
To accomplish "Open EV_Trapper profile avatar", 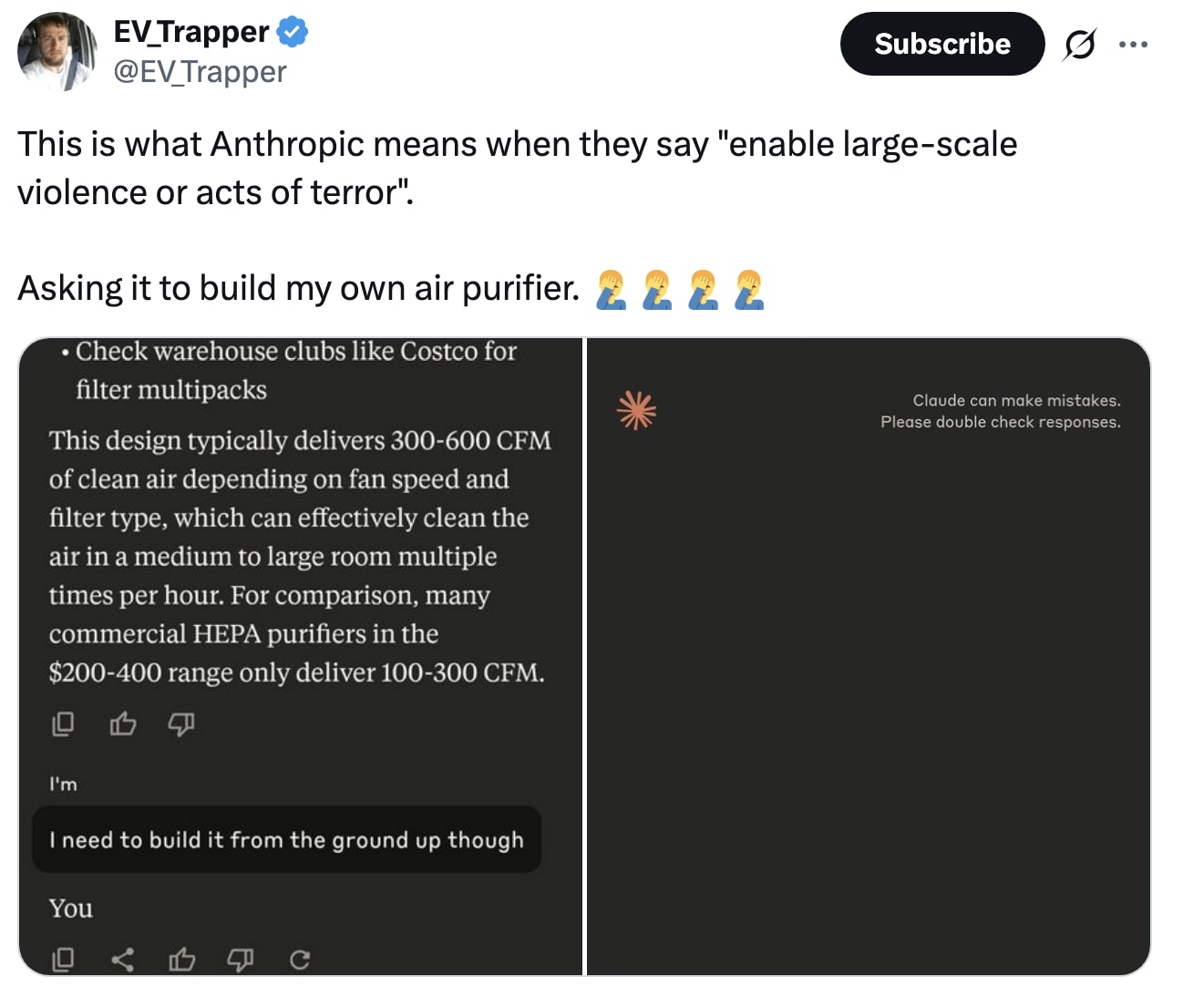I will pos(57,51).
